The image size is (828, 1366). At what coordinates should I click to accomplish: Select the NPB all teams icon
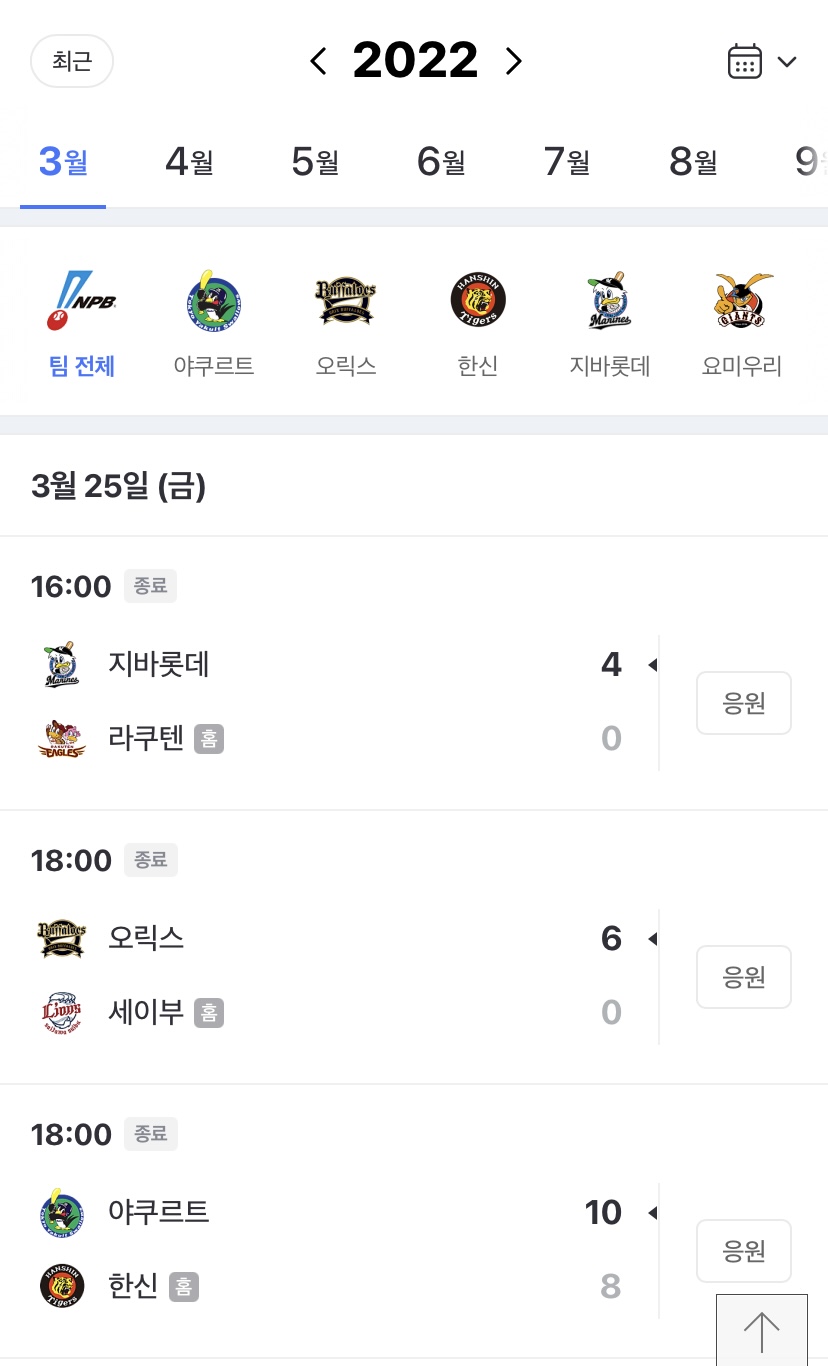point(82,300)
